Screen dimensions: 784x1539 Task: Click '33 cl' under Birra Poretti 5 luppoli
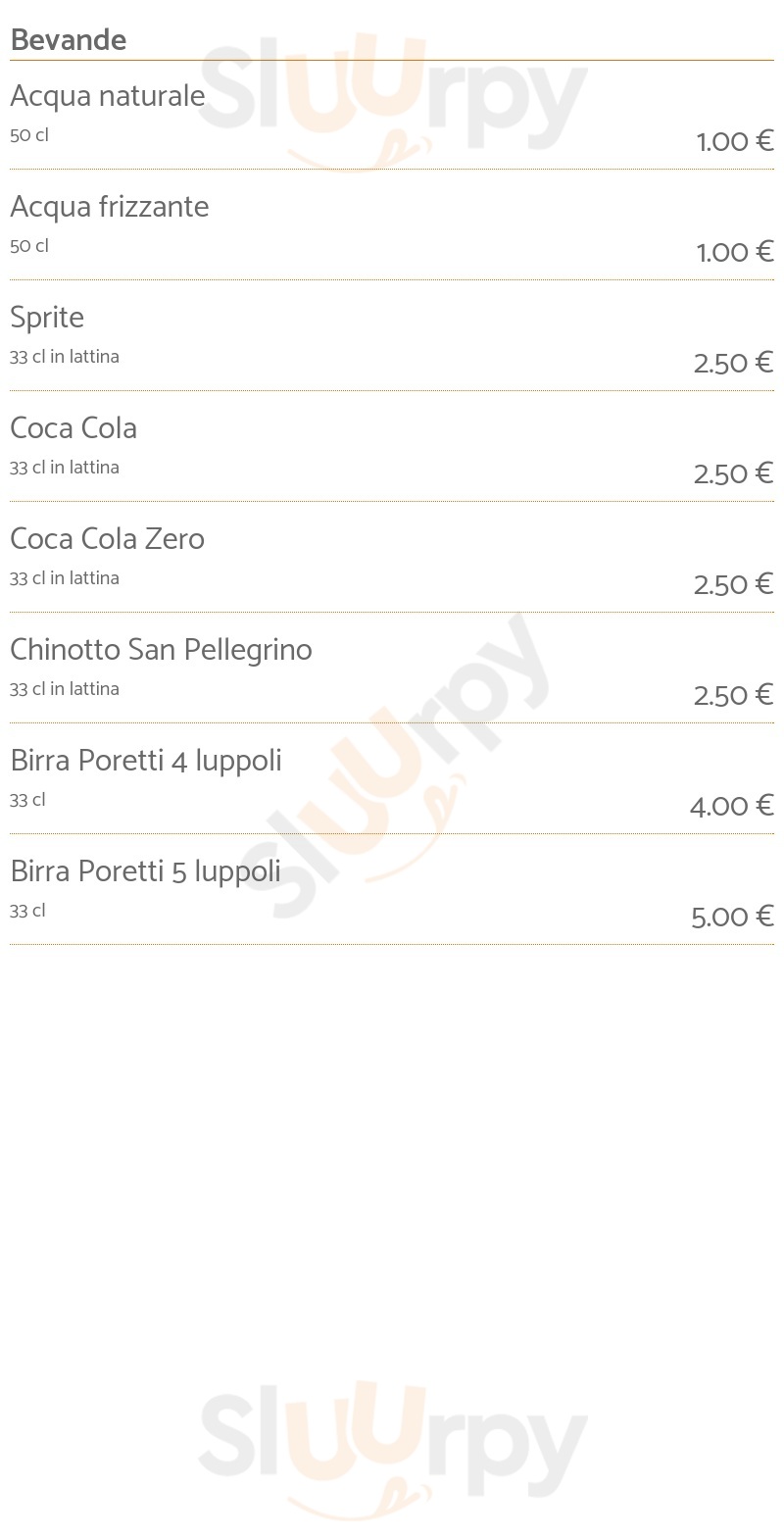[27, 911]
